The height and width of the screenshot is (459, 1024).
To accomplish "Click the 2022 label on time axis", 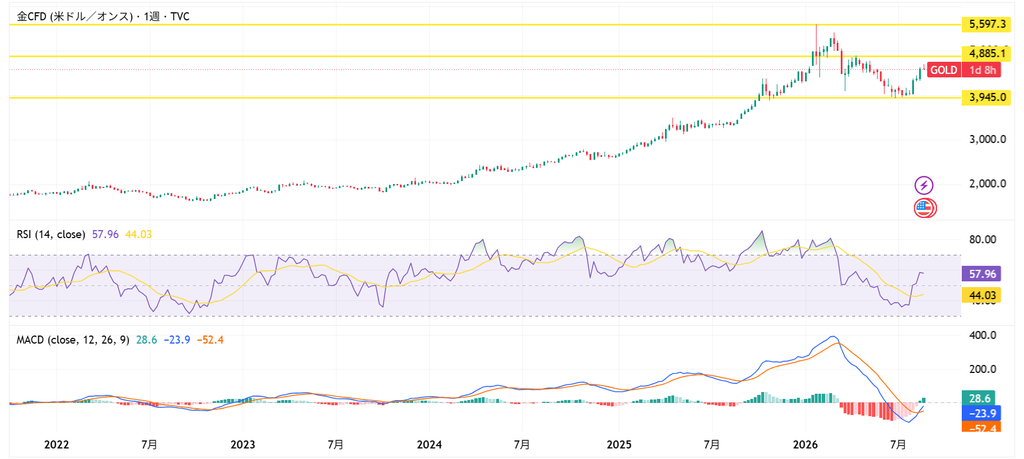I will 56,445.
